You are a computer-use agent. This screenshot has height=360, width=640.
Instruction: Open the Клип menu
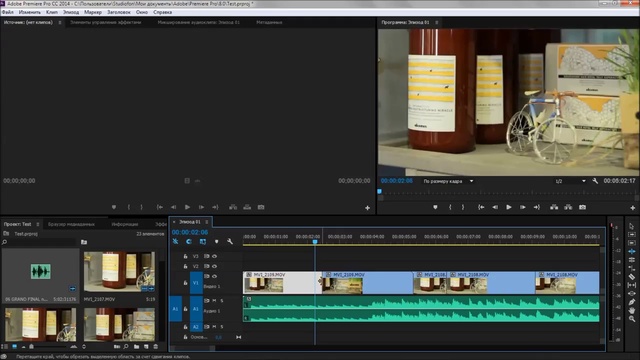(52, 12)
